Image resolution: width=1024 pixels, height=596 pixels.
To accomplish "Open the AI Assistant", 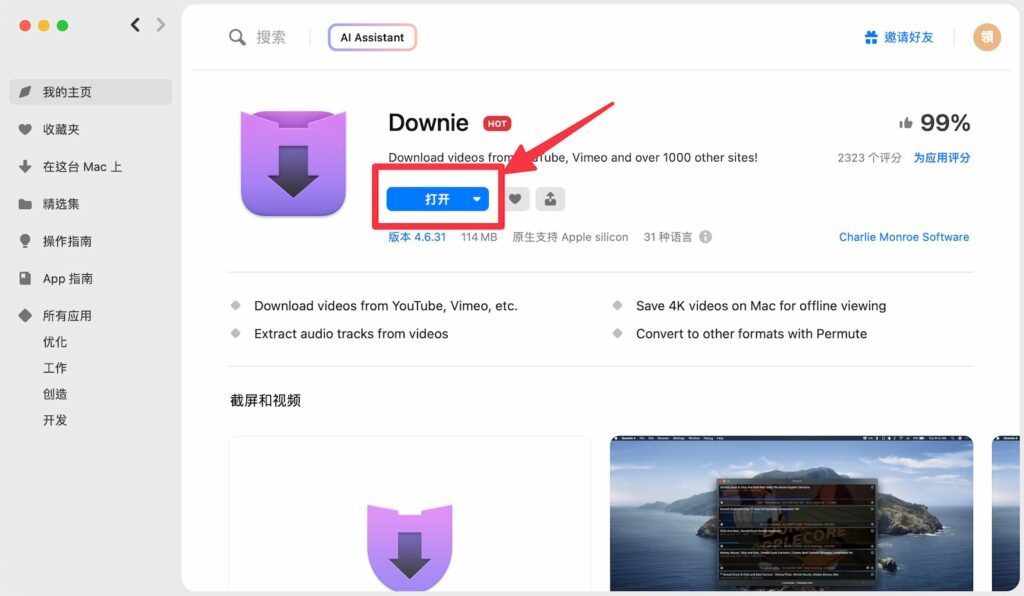I will tap(372, 37).
